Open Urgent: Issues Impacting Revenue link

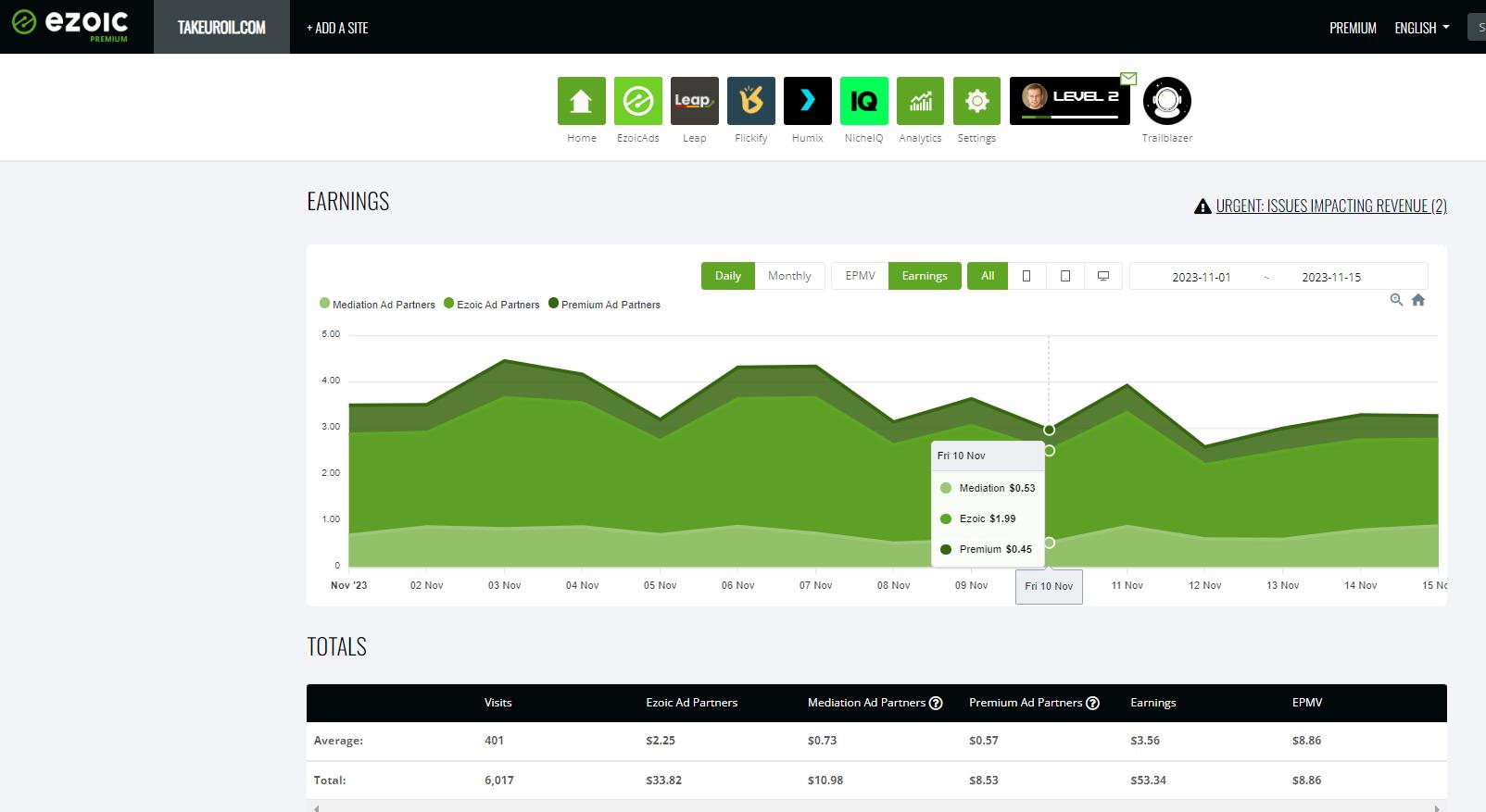point(1331,206)
